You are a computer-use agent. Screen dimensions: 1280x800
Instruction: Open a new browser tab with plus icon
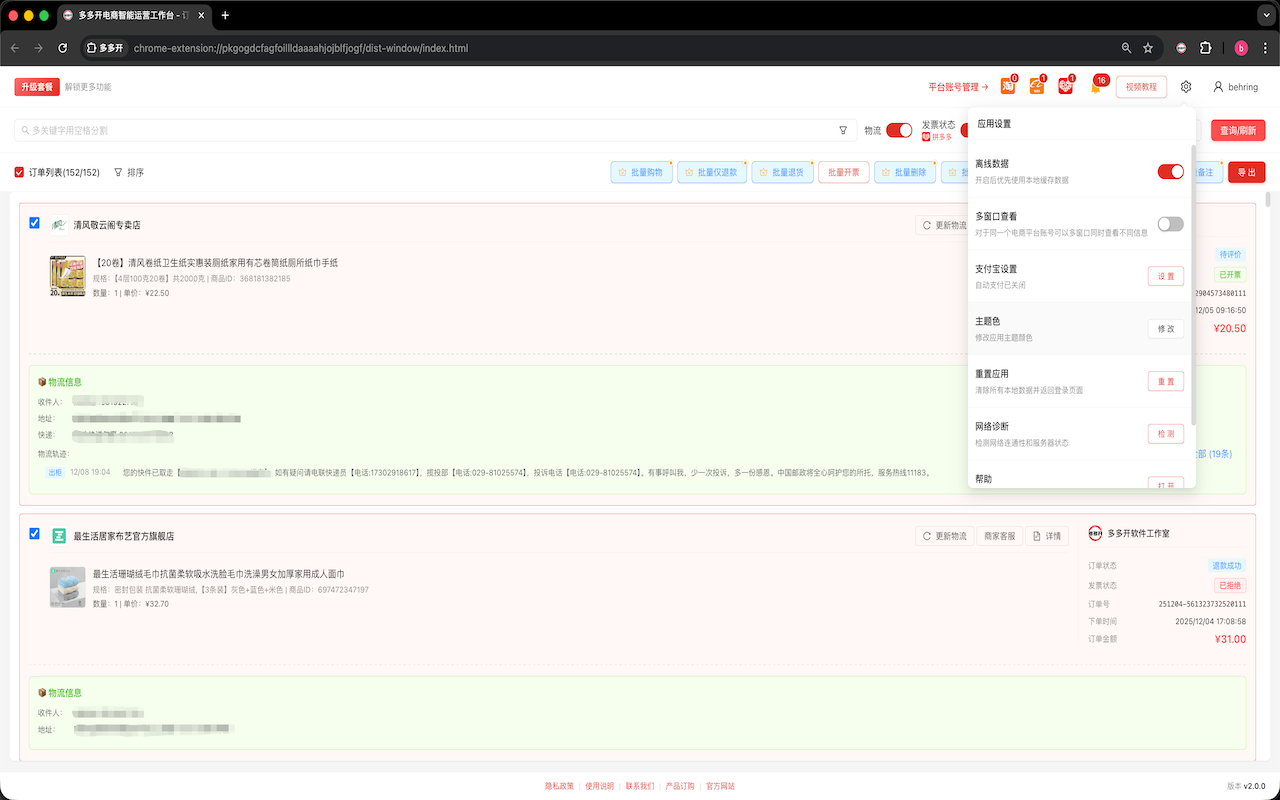point(225,16)
